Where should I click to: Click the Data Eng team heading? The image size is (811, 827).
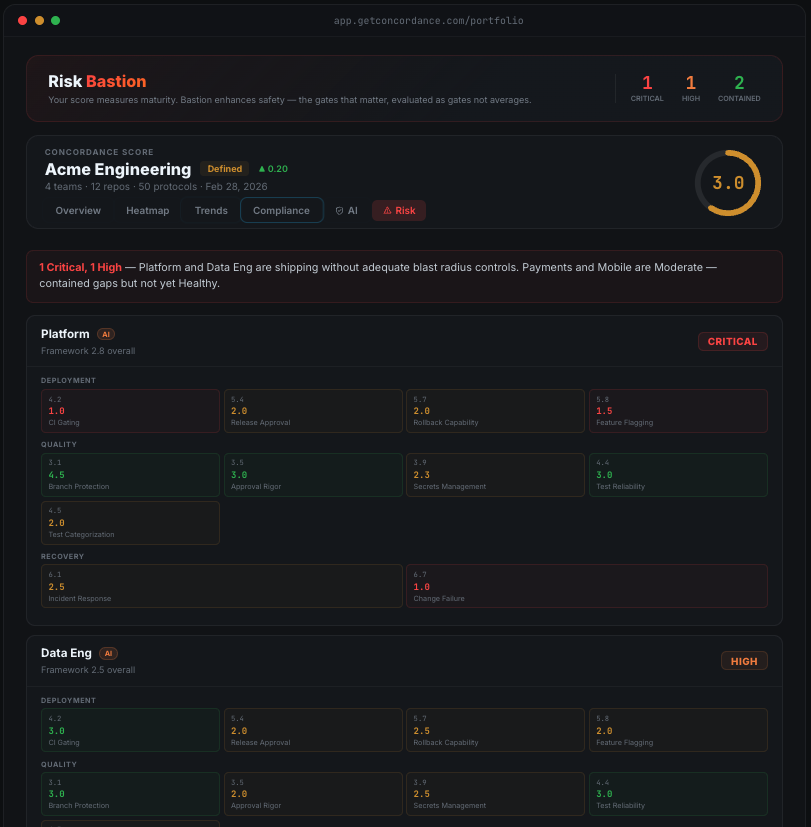point(66,653)
